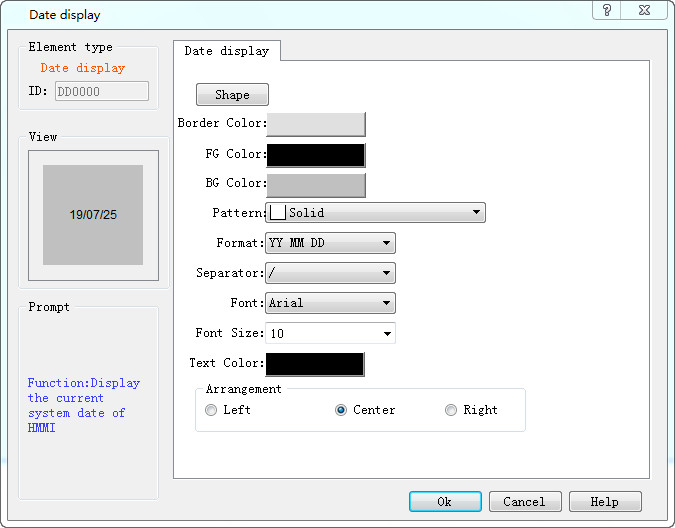Click the Help button at bottom
This screenshot has height=528, width=675.
(x=605, y=502)
